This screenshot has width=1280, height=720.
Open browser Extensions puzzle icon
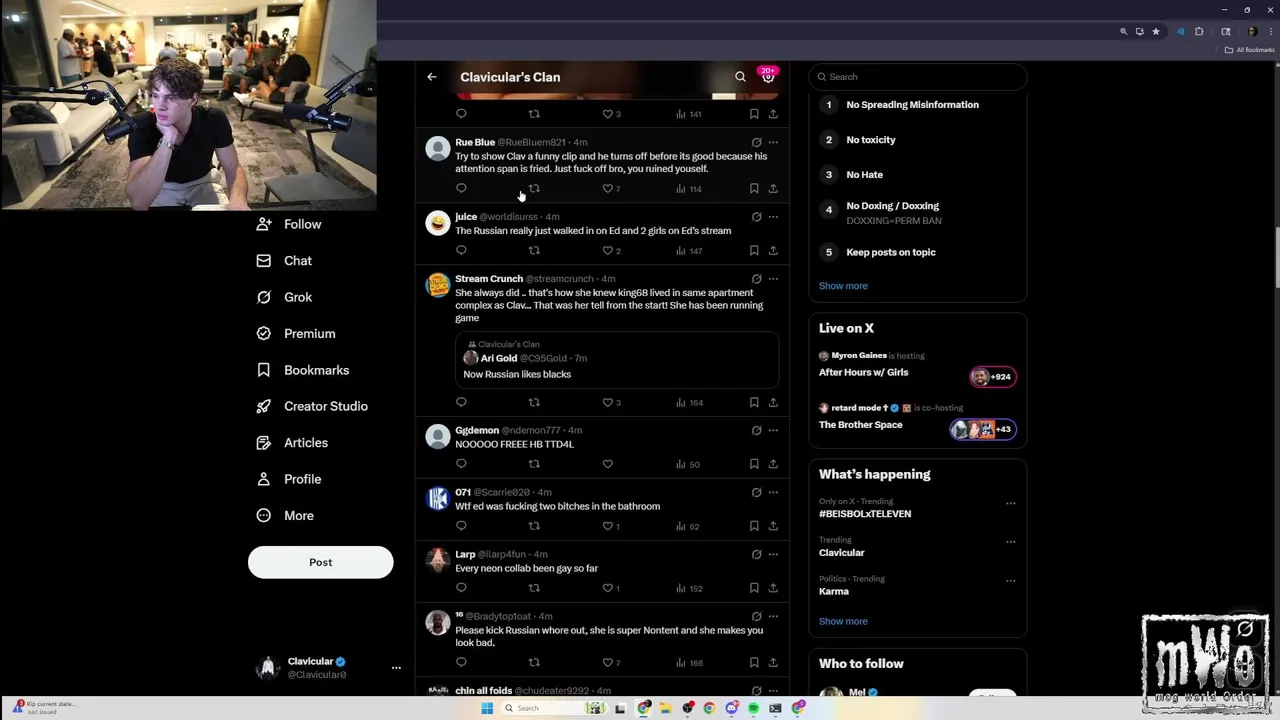click(x=1199, y=32)
